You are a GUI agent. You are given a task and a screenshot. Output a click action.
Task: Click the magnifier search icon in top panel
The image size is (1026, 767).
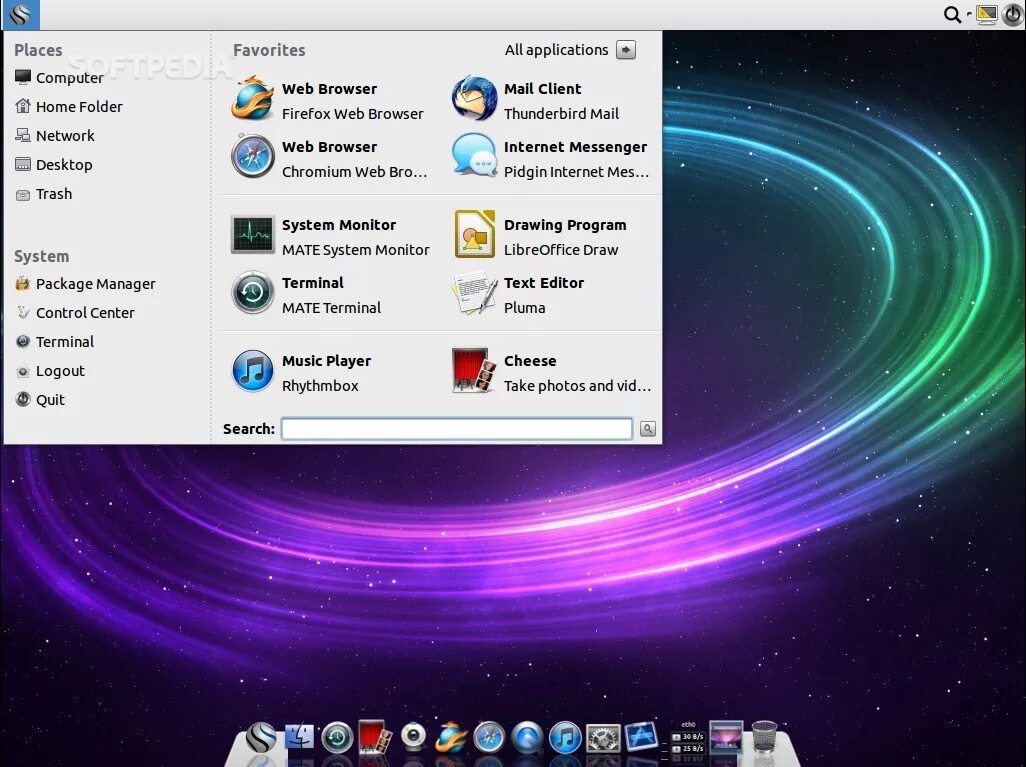952,14
